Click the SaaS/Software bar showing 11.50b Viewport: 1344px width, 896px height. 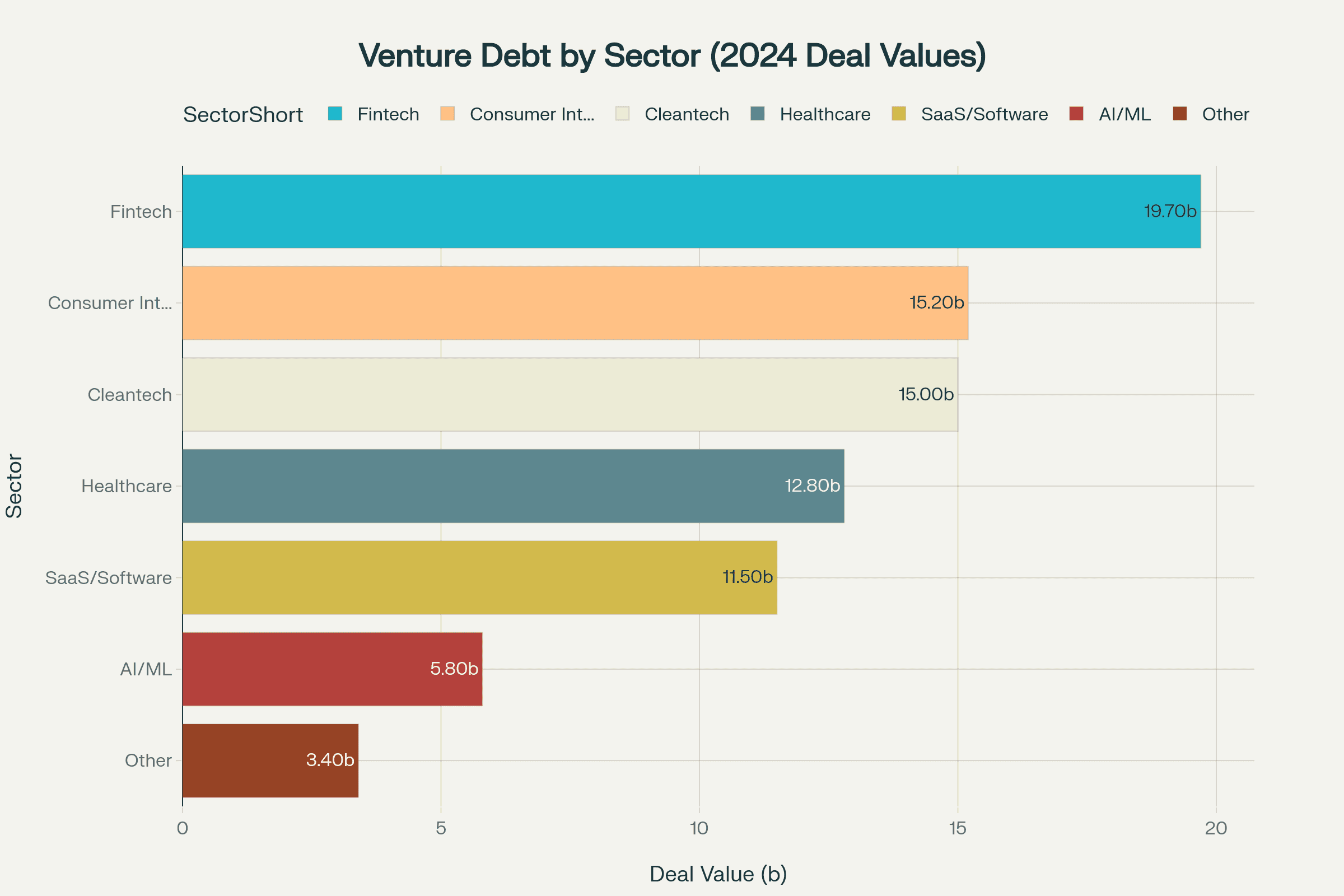coord(479,577)
